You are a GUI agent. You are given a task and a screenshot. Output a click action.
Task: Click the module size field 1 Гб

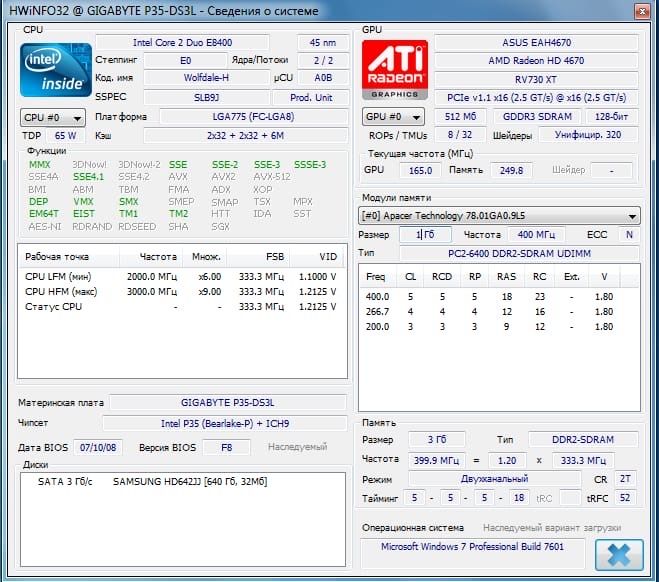point(425,234)
